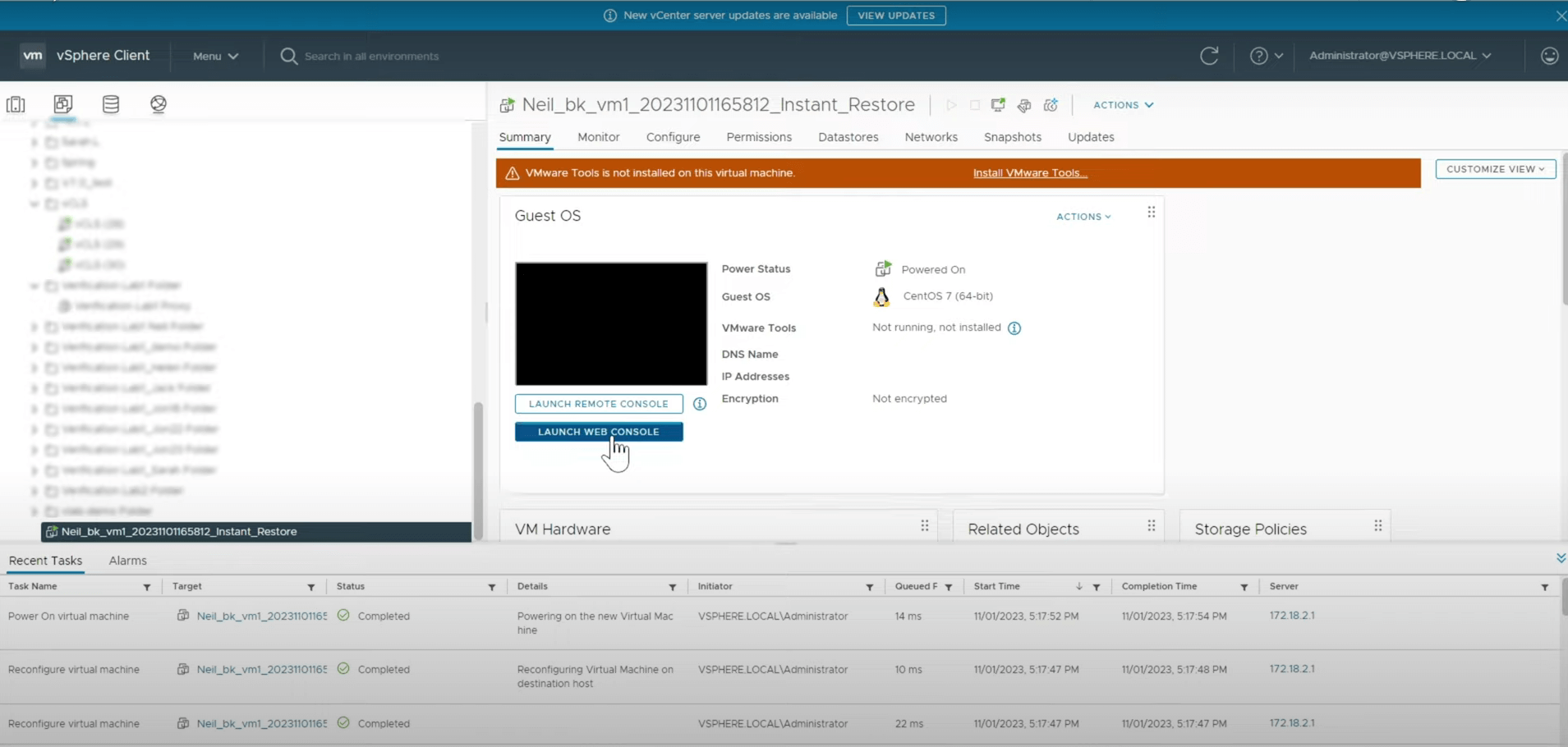This screenshot has height=747, width=1568.
Task: Click the Install VMware Tools link
Action: point(1030,173)
